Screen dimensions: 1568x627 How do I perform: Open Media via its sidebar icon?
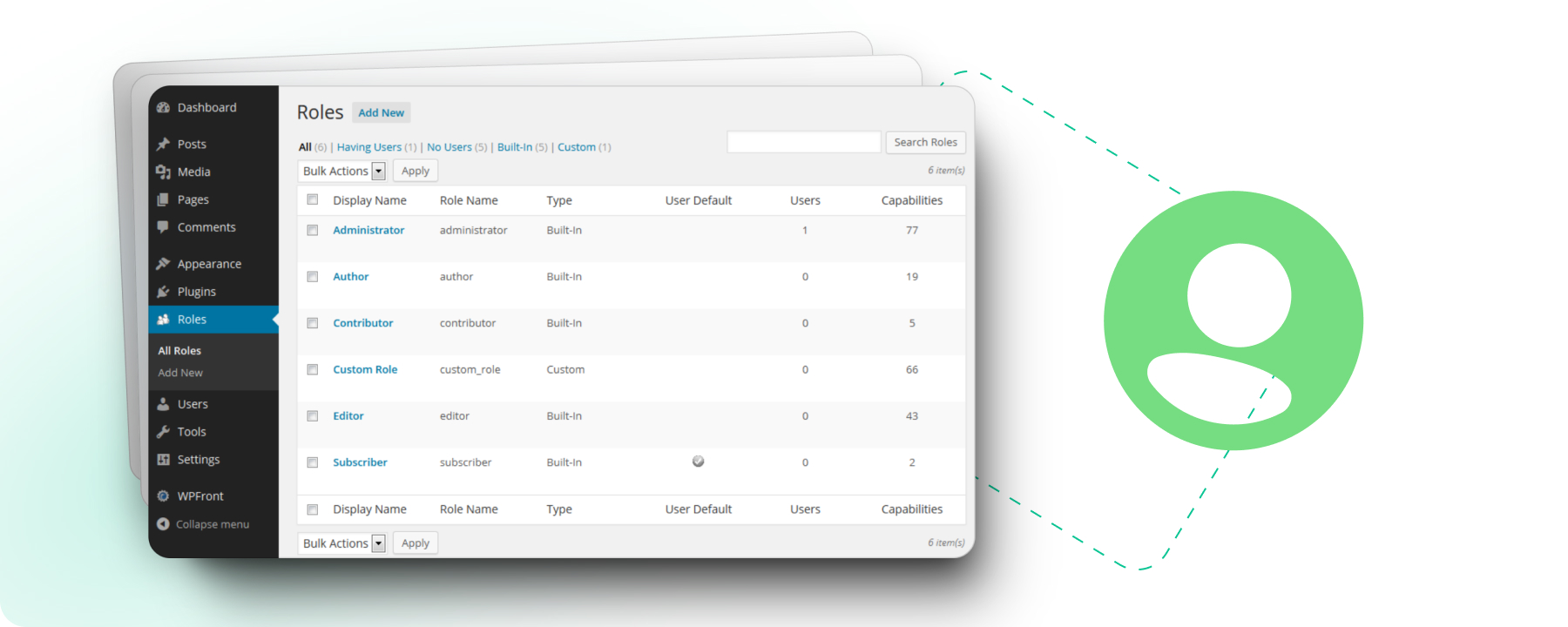[x=163, y=172]
